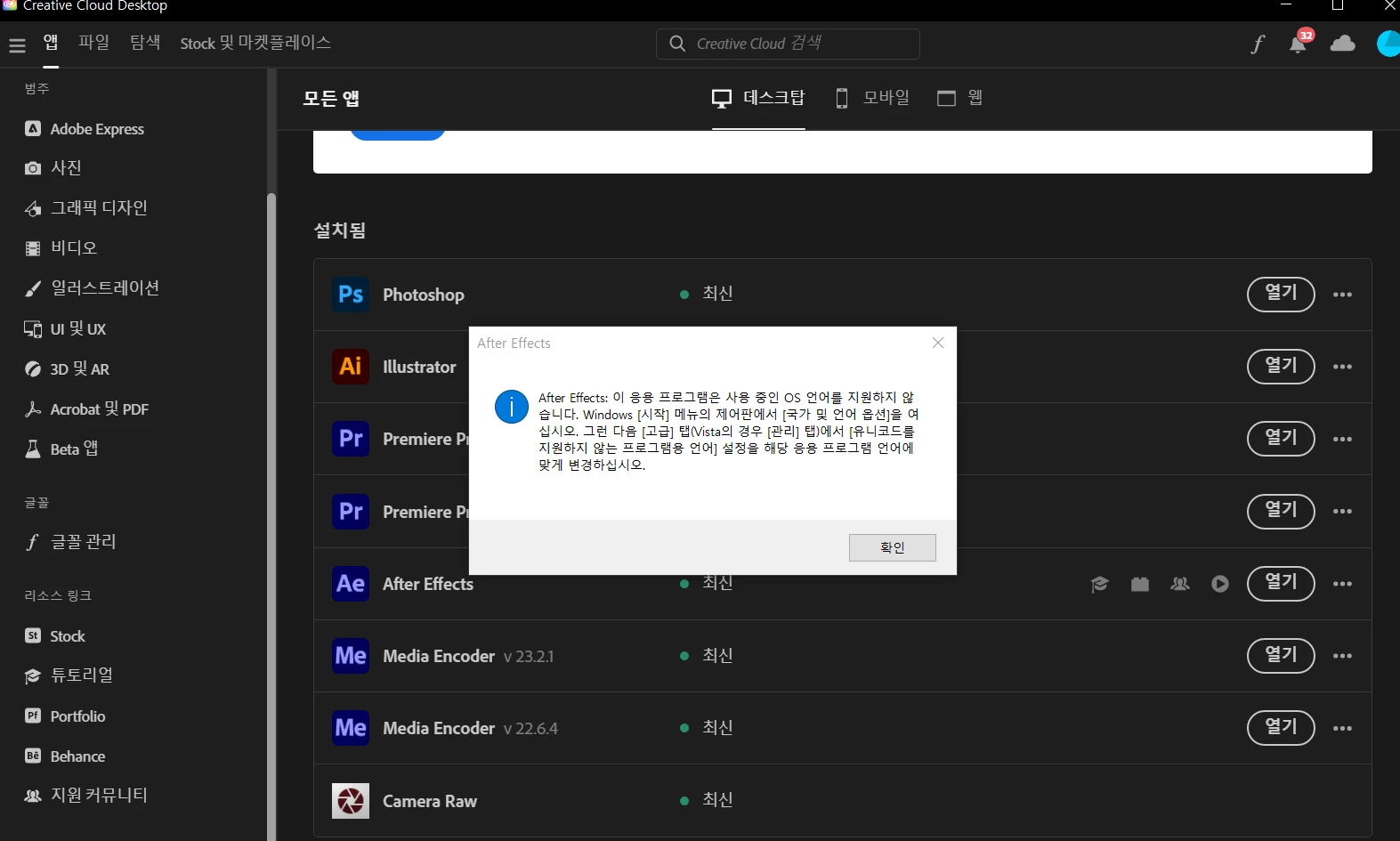
Task: Open Illustrator more options ellipsis
Action: click(x=1342, y=367)
